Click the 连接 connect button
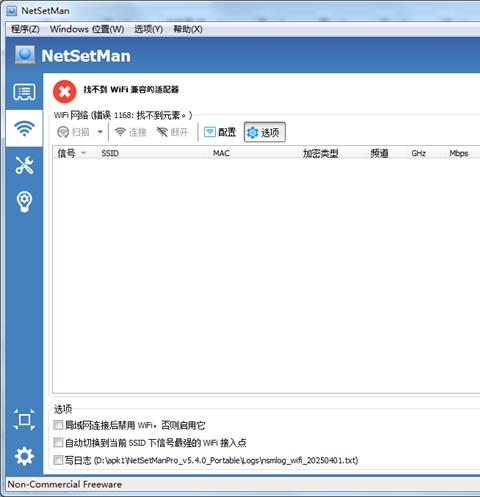The width and height of the screenshot is (480, 497). click(x=130, y=132)
